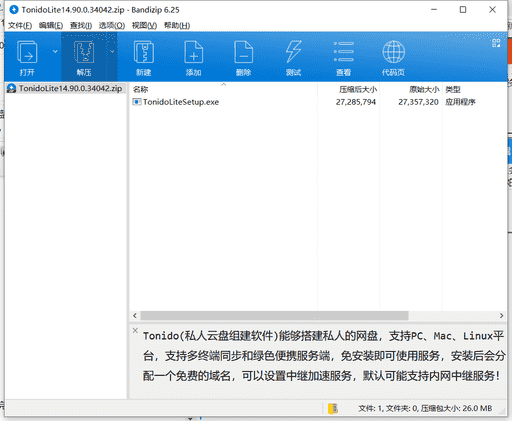Maximize the Bandizip window

[463, 10]
